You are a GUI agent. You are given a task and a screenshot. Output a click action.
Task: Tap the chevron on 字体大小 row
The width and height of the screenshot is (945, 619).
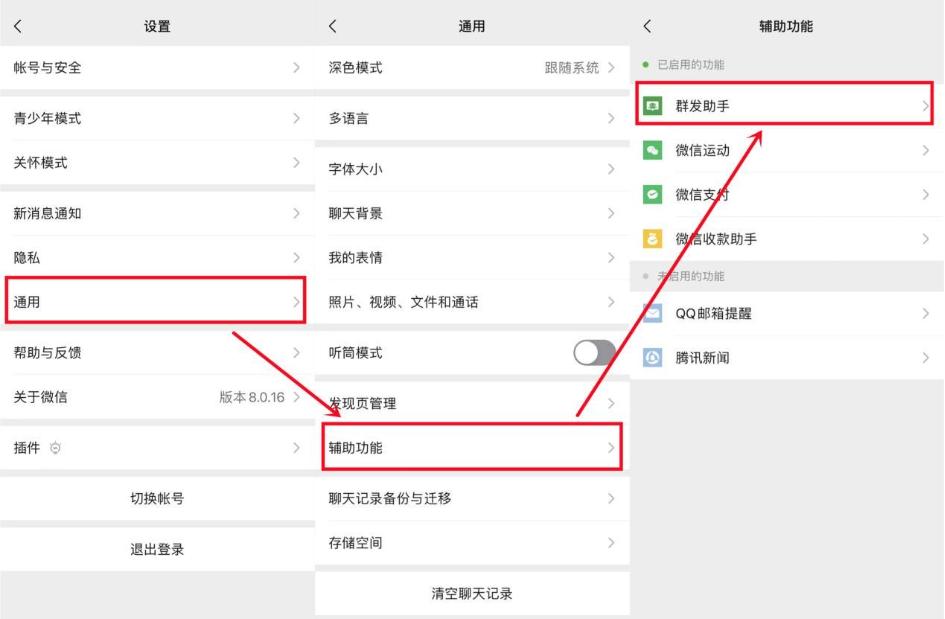coord(611,169)
